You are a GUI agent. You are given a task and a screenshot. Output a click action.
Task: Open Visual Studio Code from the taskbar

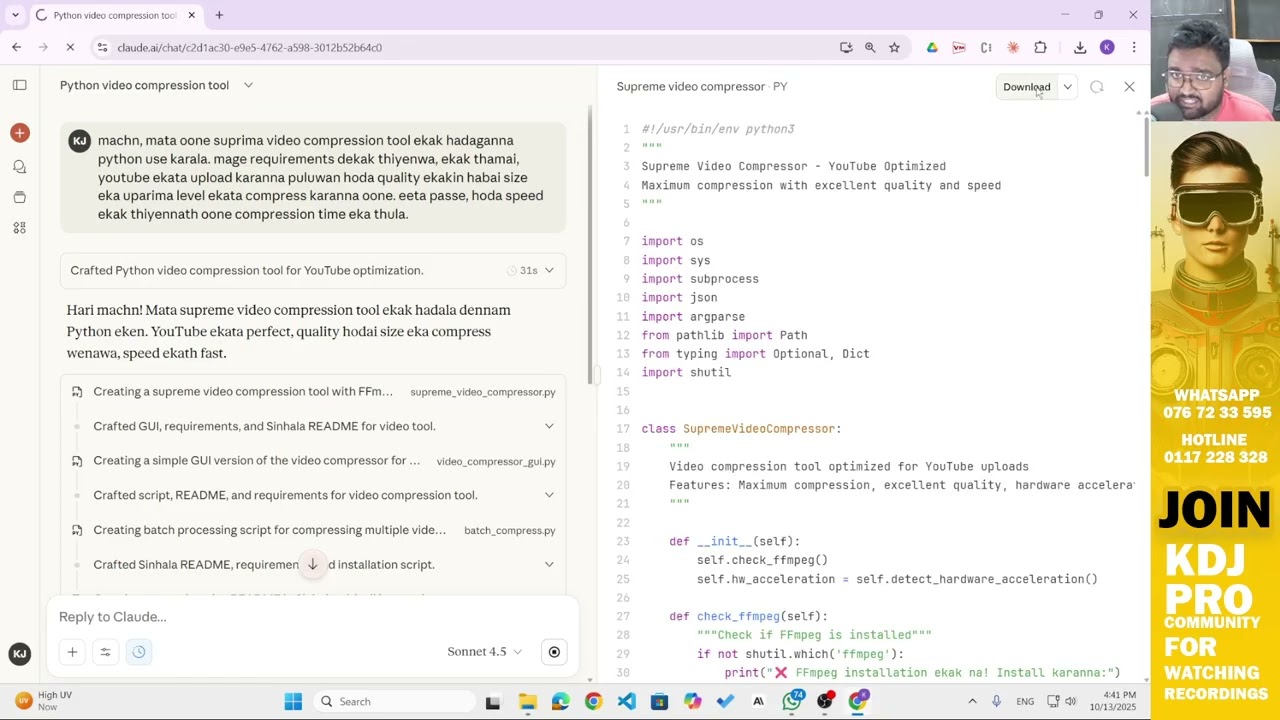pos(626,701)
